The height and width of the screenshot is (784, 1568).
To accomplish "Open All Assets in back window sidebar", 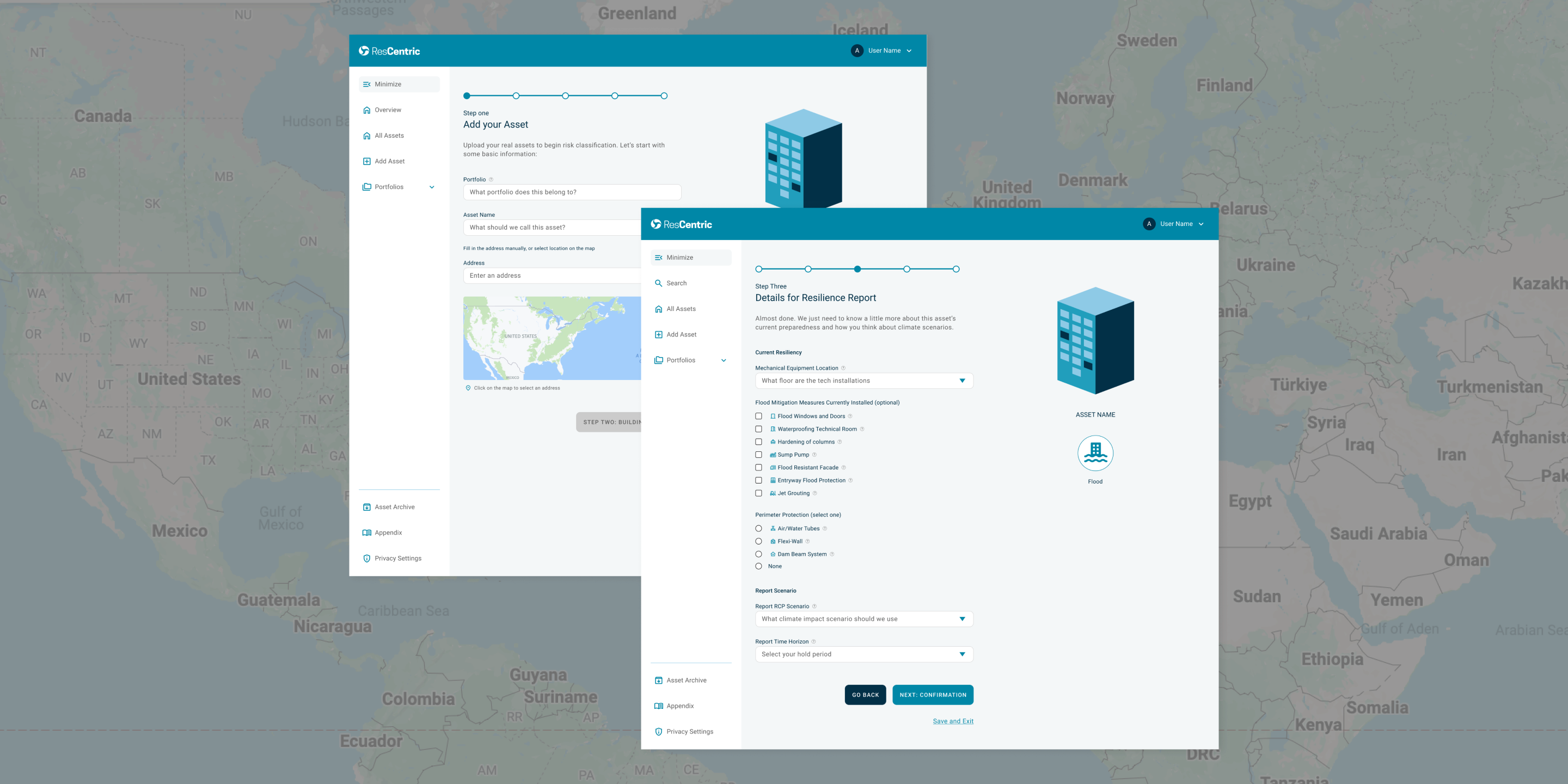I will [399, 136].
